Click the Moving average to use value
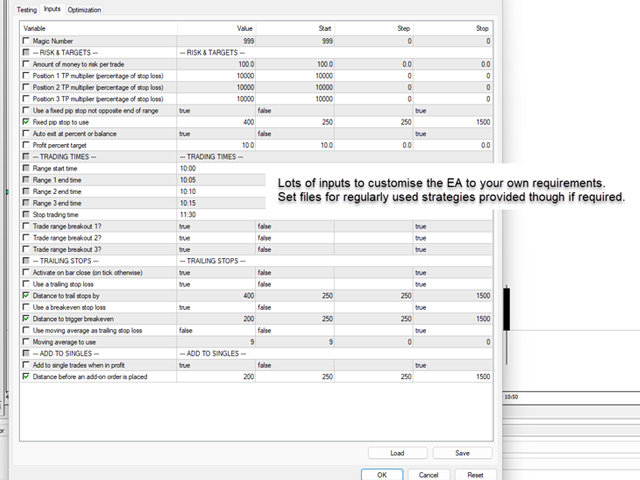Viewport: 640px width, 480px height. [215, 342]
